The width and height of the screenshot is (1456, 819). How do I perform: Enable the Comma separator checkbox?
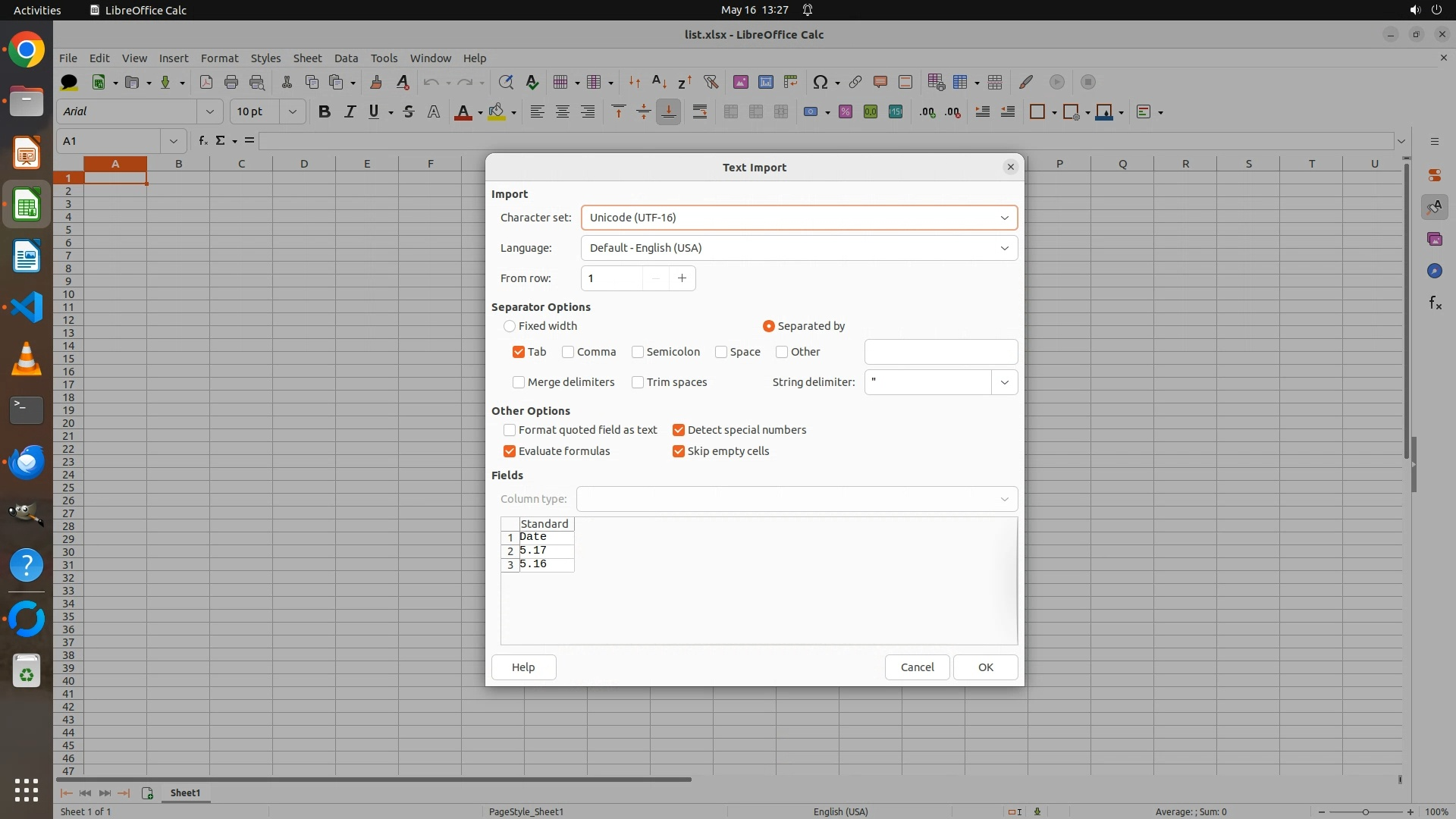(568, 352)
